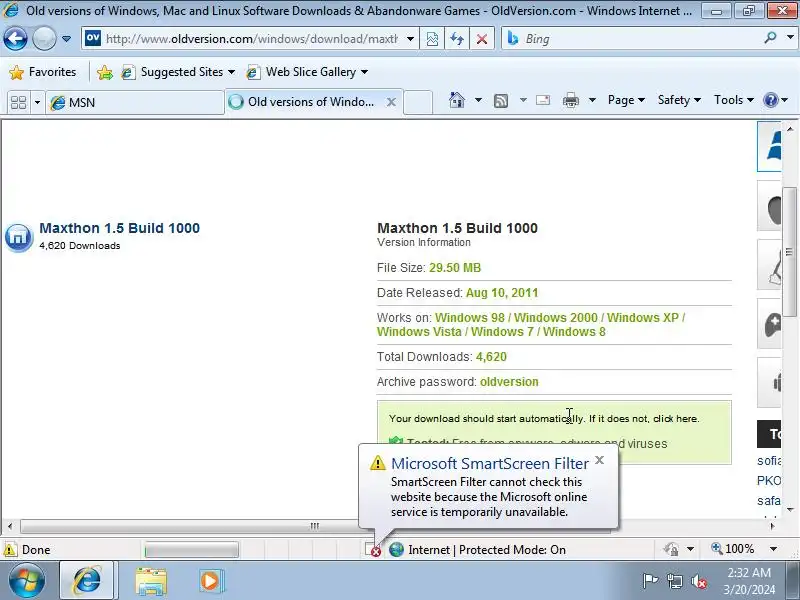
Task: Open Windows Explorer from the taskbar
Action: click(151, 581)
